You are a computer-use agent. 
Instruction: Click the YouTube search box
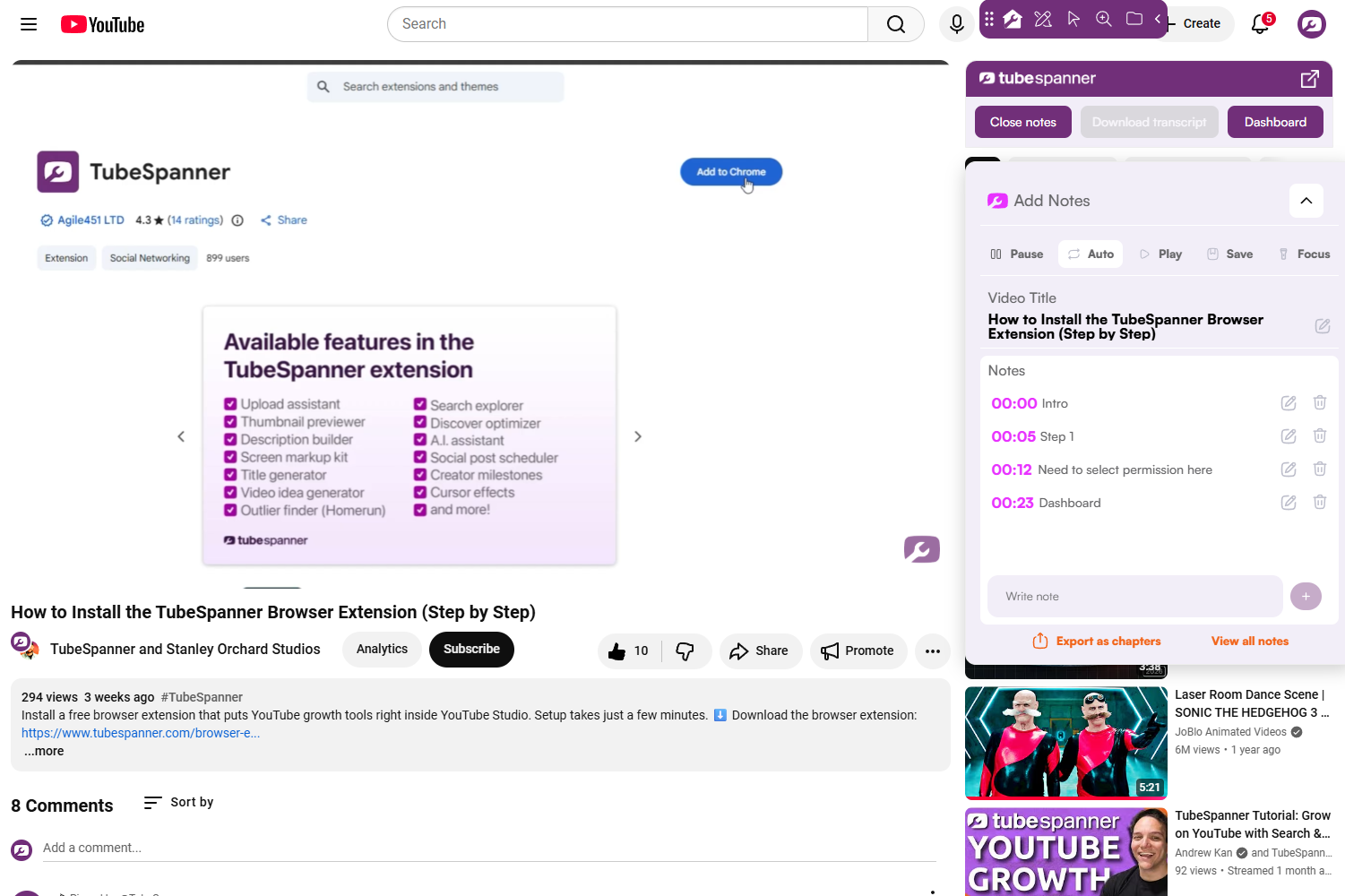pos(627,24)
